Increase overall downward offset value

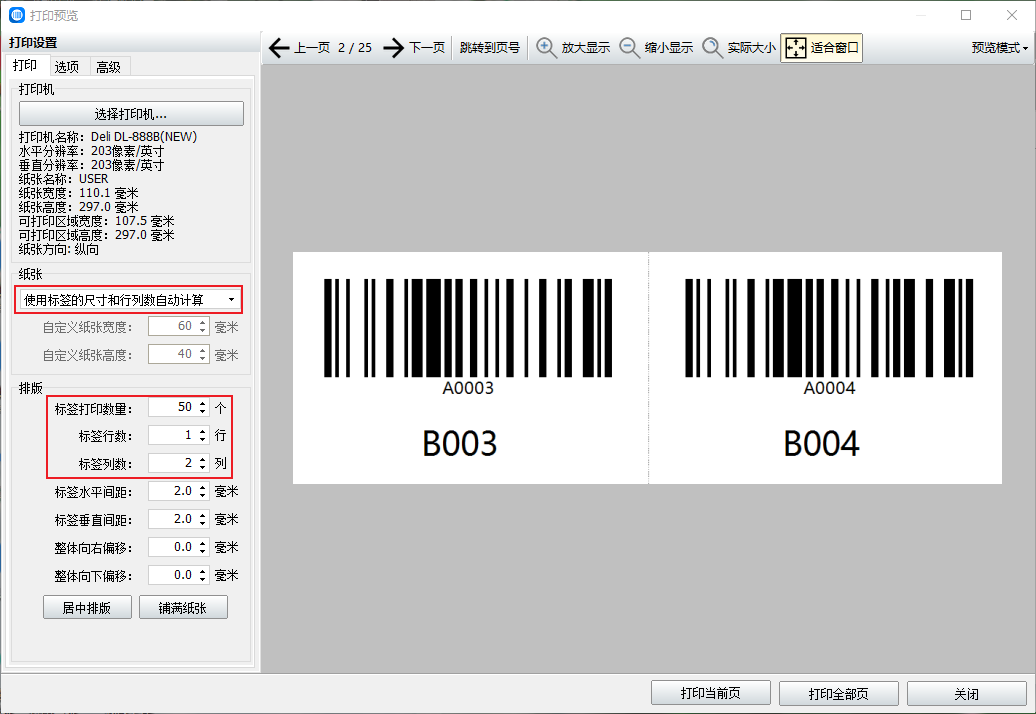click(x=203, y=571)
